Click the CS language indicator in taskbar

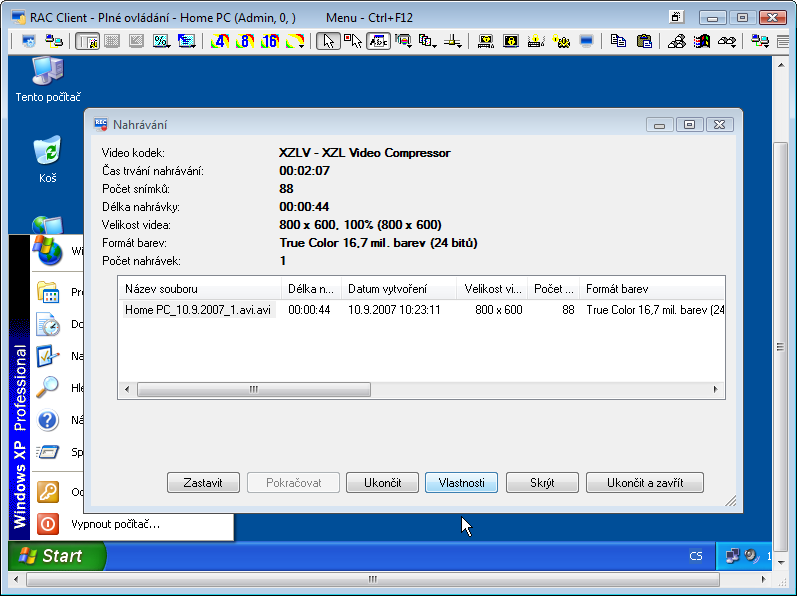point(696,556)
